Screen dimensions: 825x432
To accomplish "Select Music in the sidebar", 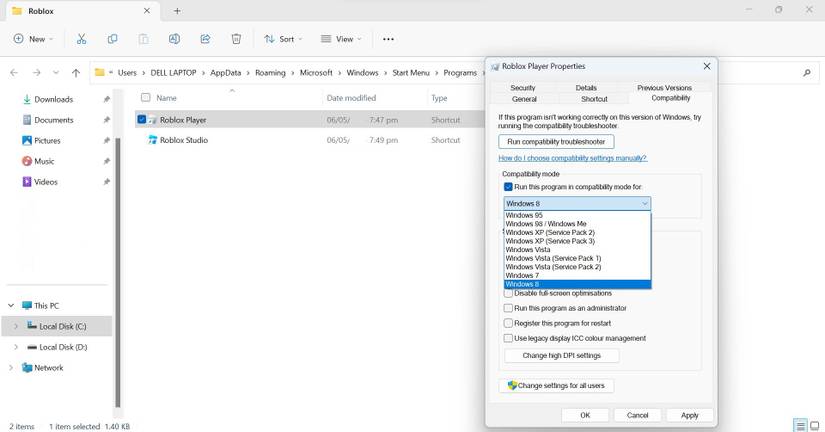I will coord(44,161).
